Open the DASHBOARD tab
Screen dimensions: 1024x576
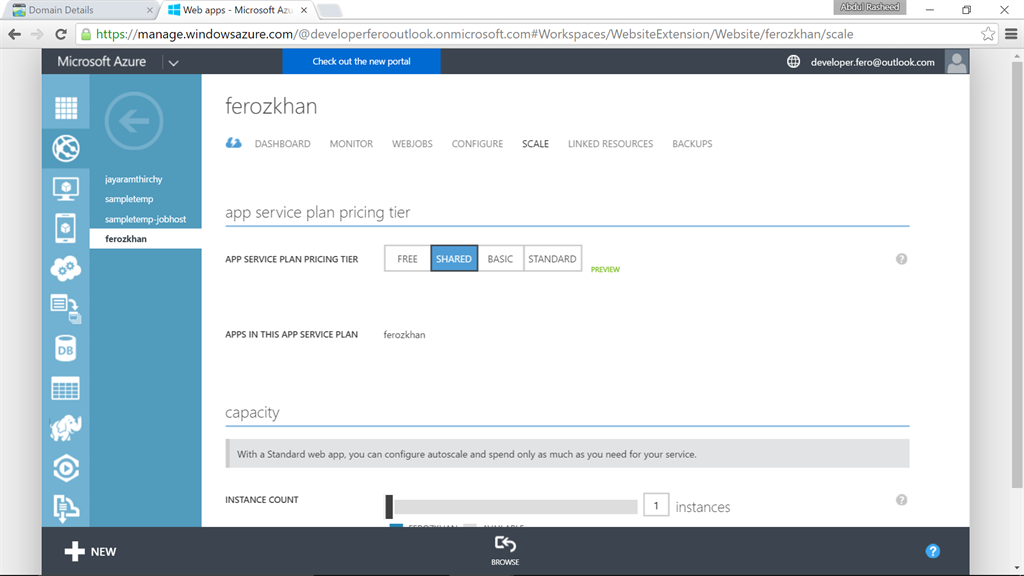pos(283,144)
